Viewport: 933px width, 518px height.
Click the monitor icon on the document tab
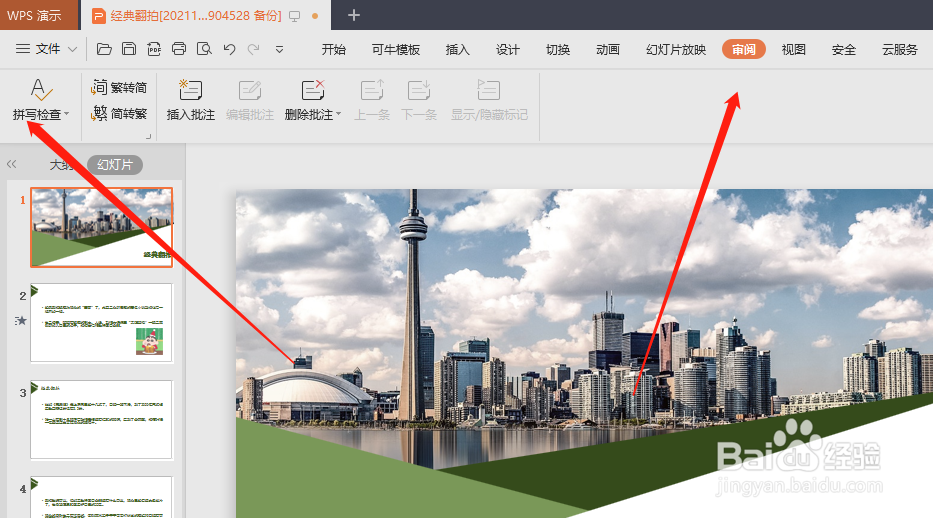295,16
